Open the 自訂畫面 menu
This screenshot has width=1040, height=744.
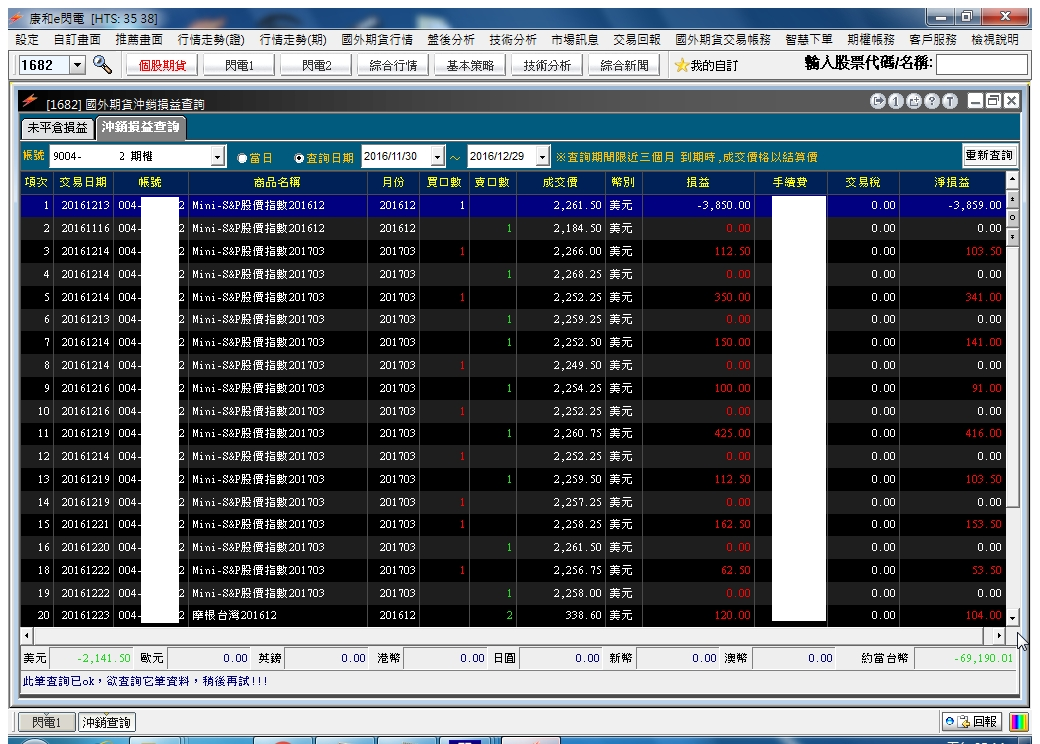pyautogui.click(x=77, y=40)
